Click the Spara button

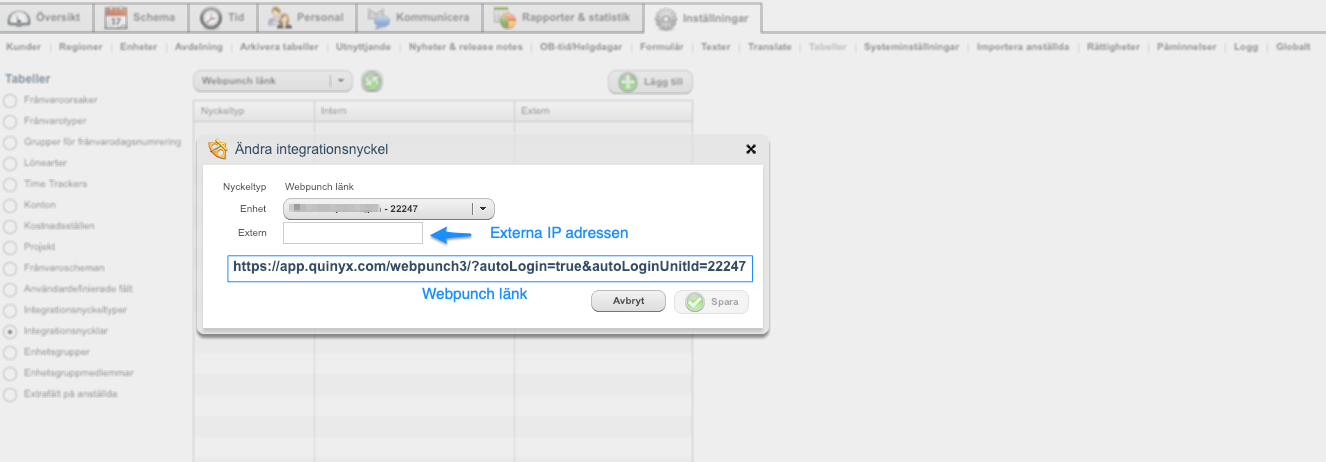(711, 302)
